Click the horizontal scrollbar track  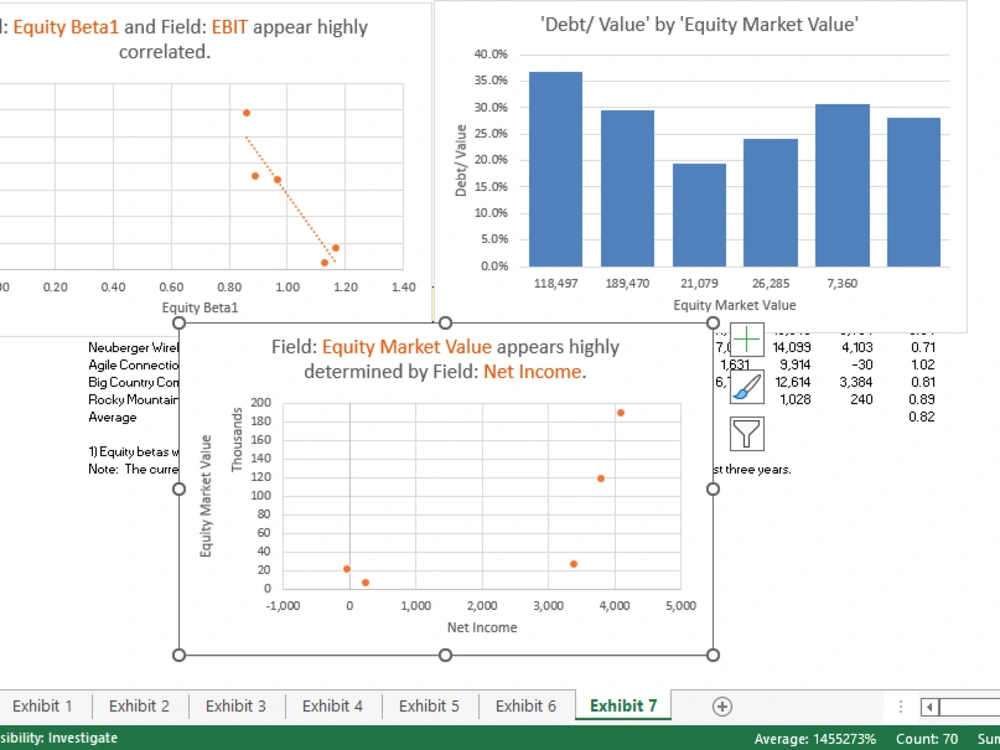pyautogui.click(x=969, y=707)
